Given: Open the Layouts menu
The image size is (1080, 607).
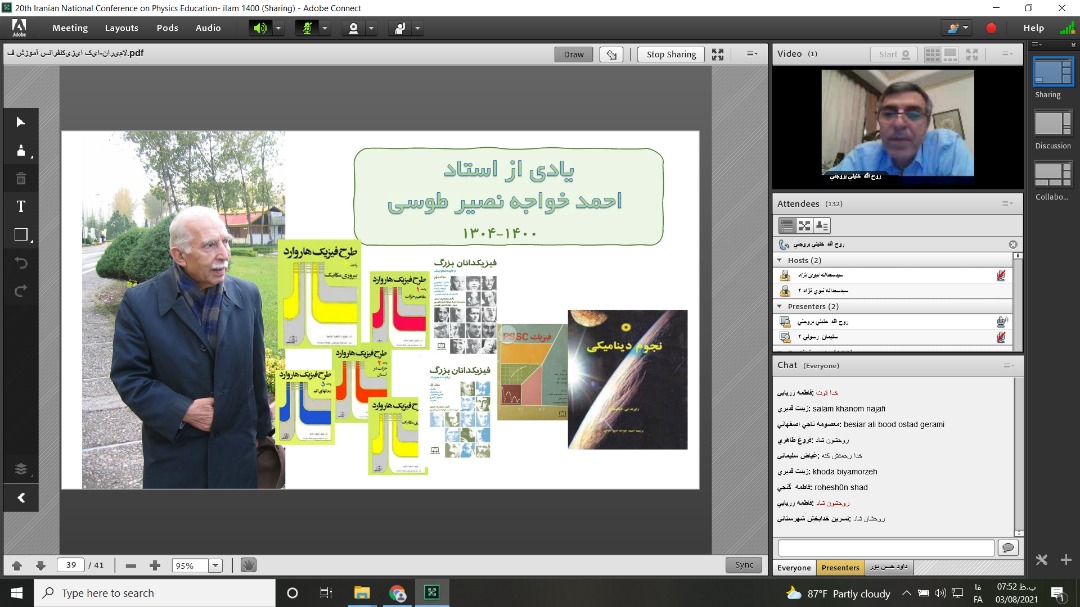Looking at the screenshot, I should 122,28.
